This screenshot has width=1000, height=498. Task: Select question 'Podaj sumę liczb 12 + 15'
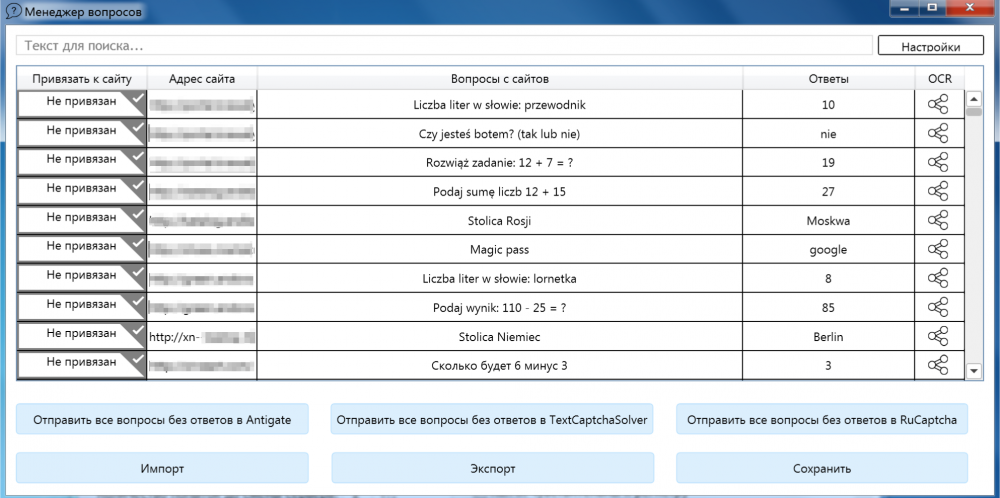click(x=499, y=192)
